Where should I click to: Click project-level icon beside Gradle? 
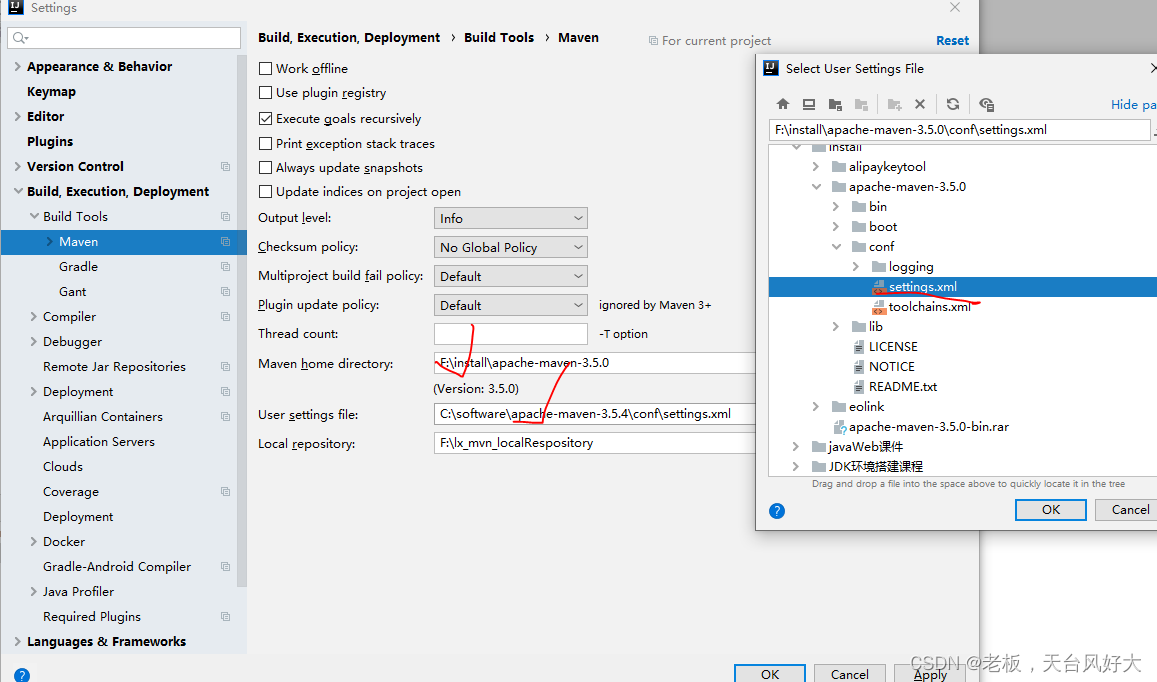pyautogui.click(x=226, y=266)
